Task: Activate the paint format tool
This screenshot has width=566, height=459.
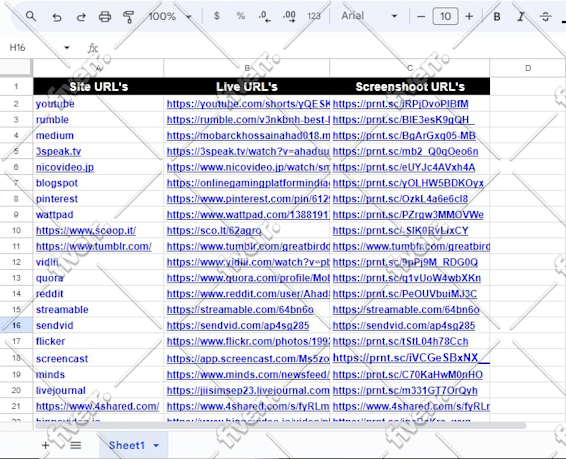Action: 129,17
